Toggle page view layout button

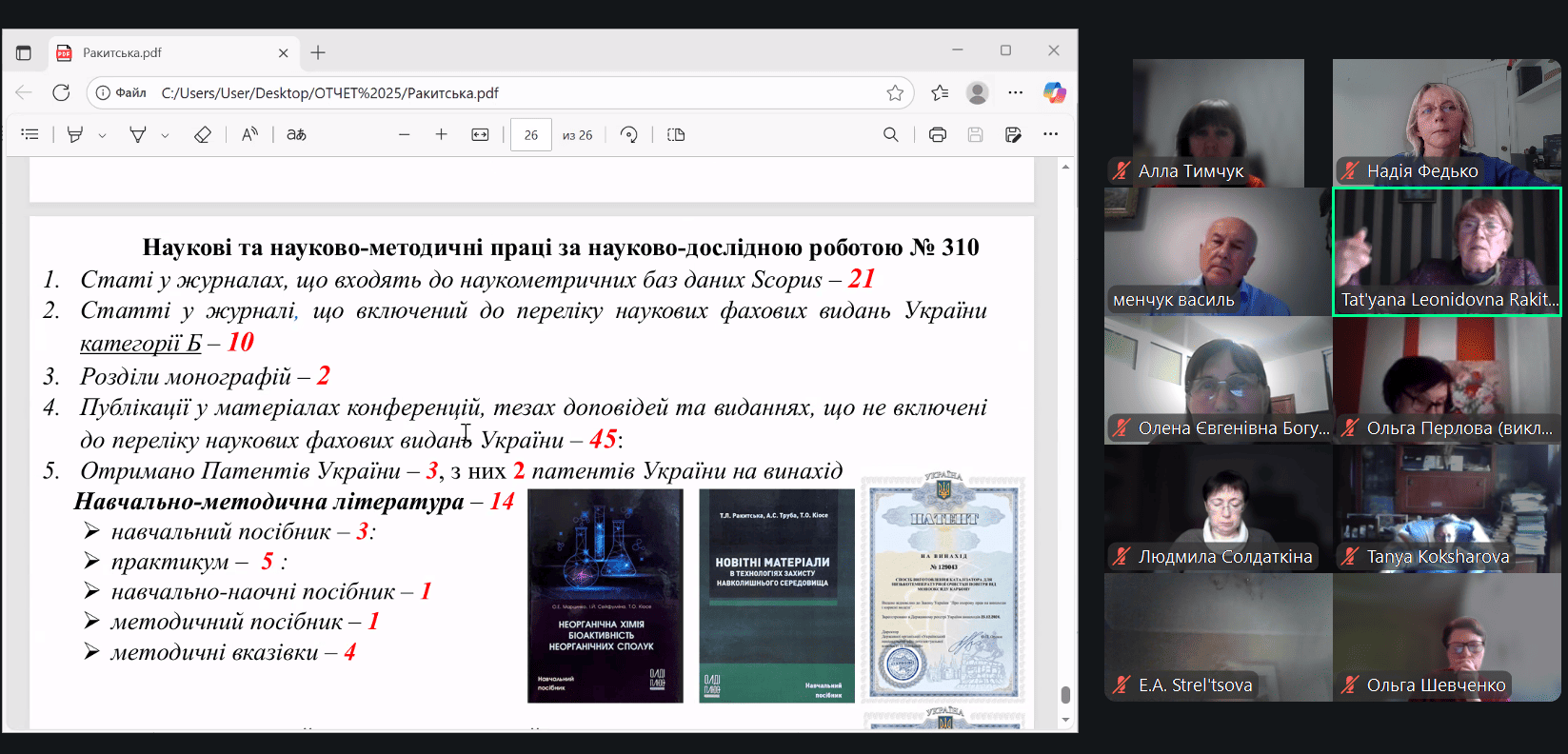676,134
